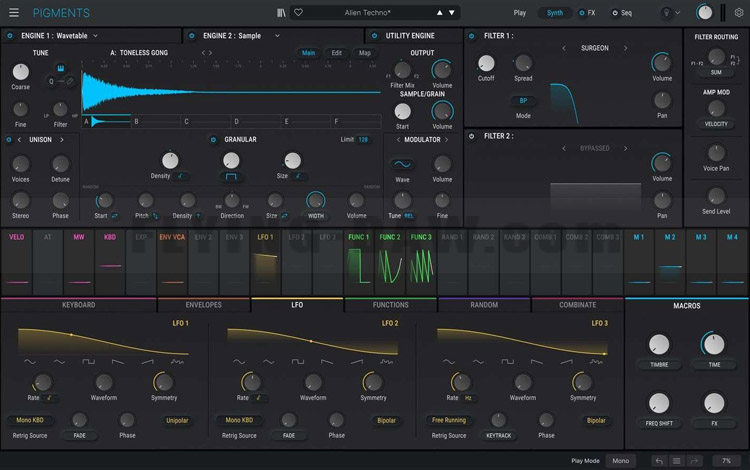
Task: Toggle Filter 2 power button
Action: 472,136
